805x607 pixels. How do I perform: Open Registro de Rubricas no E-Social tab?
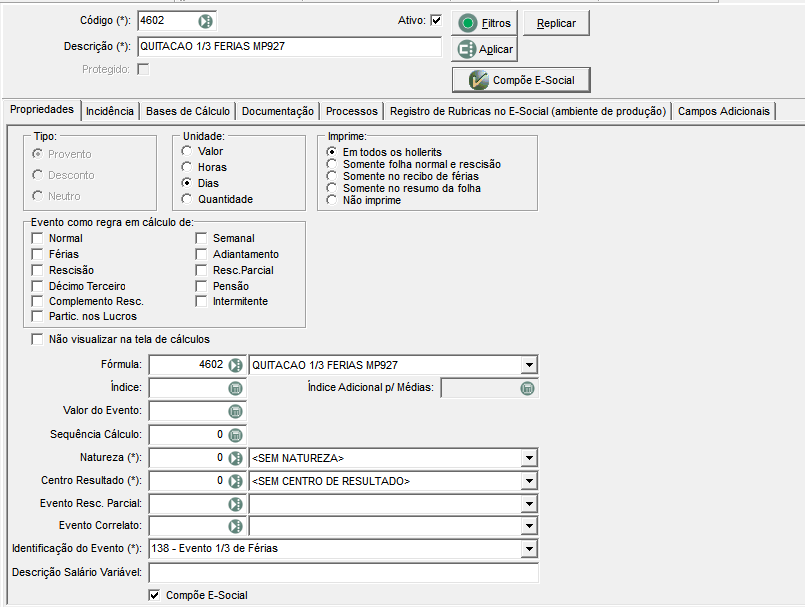click(528, 111)
